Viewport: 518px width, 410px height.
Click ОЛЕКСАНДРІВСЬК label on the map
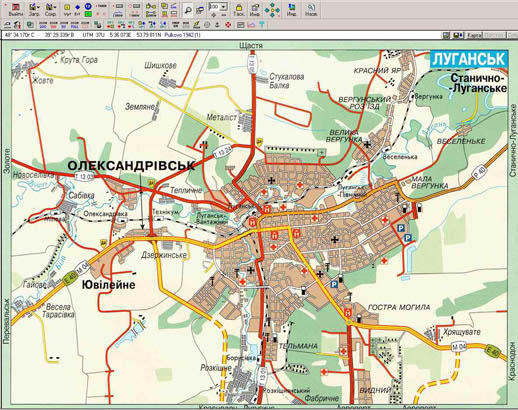(x=131, y=166)
